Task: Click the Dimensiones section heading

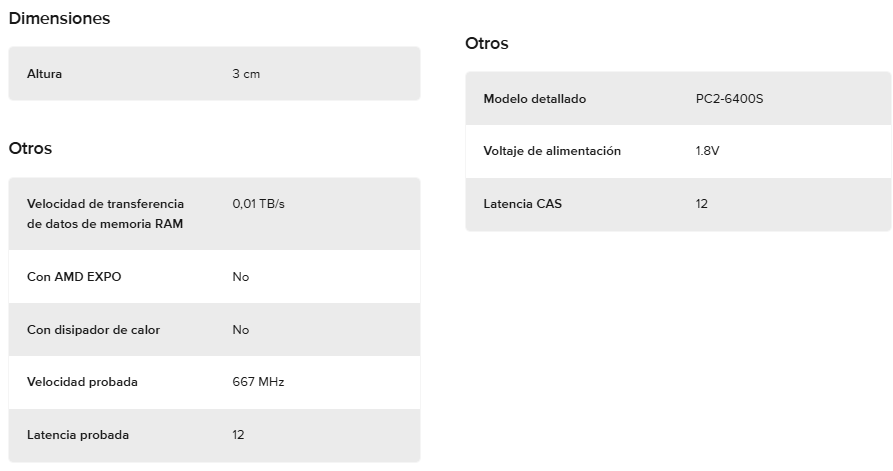Action: pyautogui.click(x=59, y=18)
